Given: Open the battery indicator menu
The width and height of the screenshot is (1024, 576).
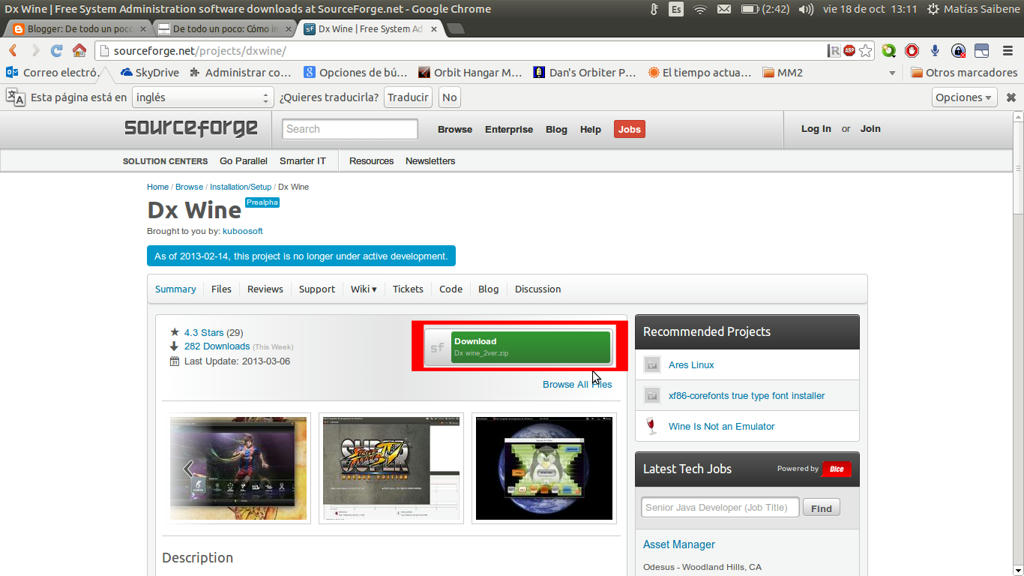Looking at the screenshot, I should [765, 9].
